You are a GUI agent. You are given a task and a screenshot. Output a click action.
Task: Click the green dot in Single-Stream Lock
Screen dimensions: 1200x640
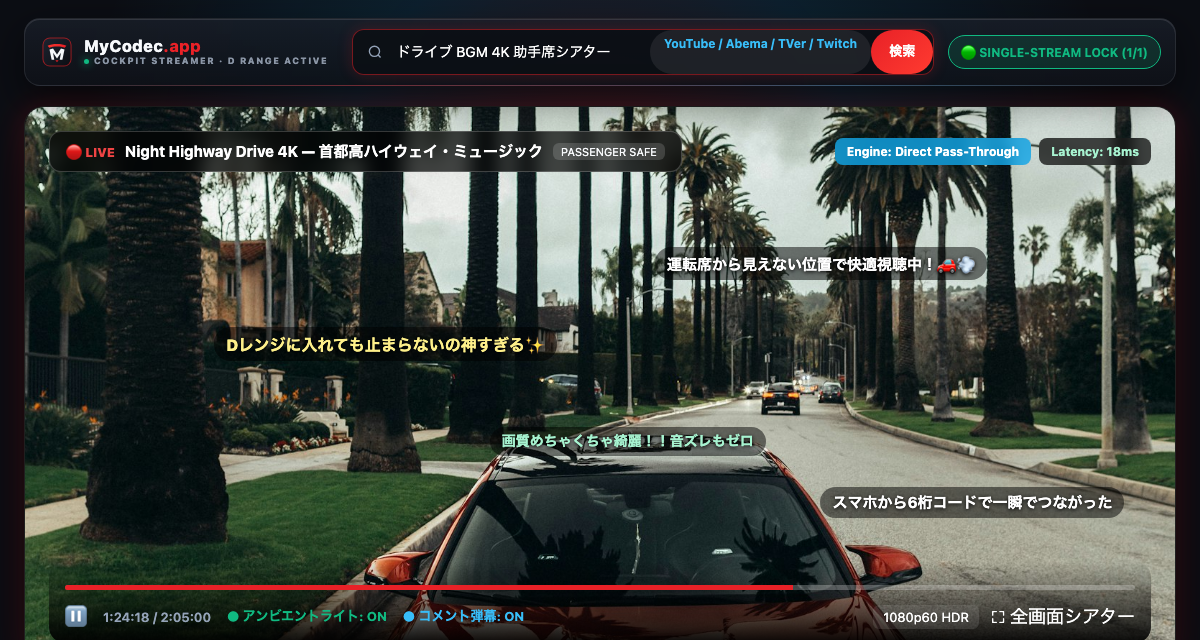tap(967, 52)
